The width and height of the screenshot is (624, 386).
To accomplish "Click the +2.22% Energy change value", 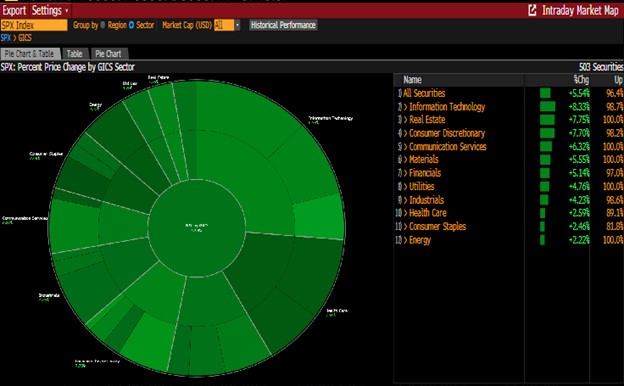I will [579, 240].
